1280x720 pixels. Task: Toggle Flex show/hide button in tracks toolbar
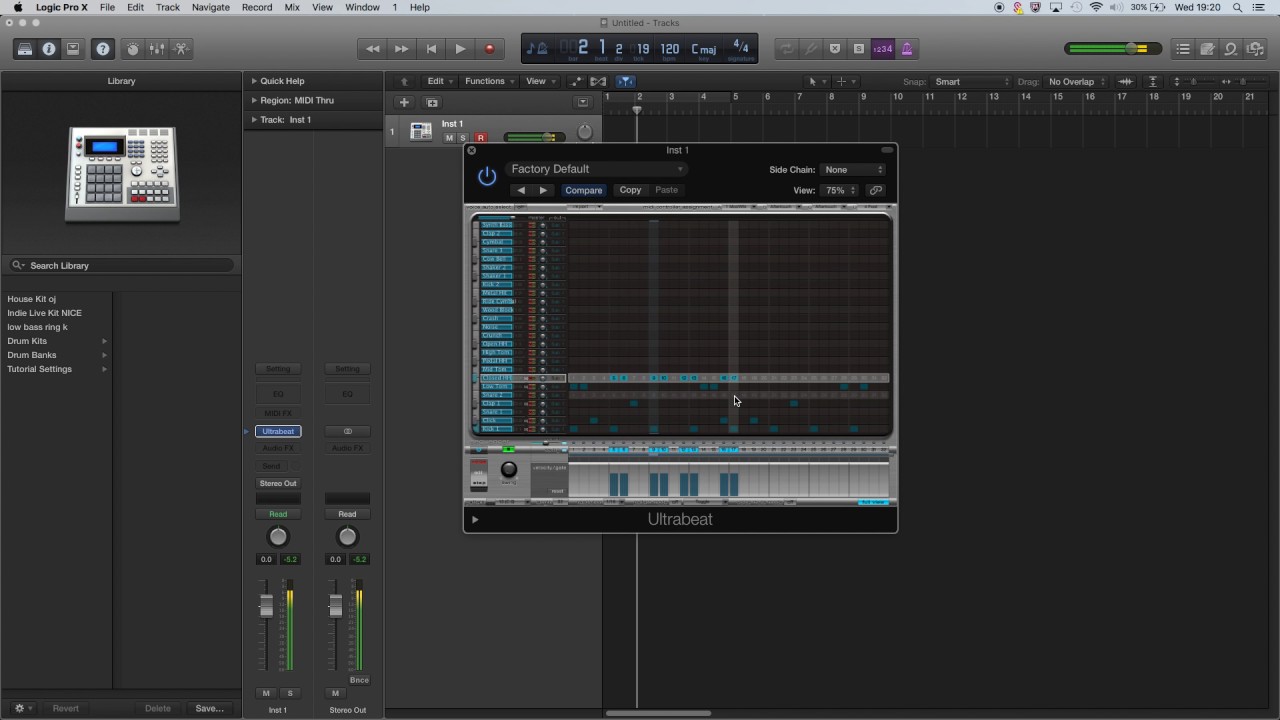point(599,81)
